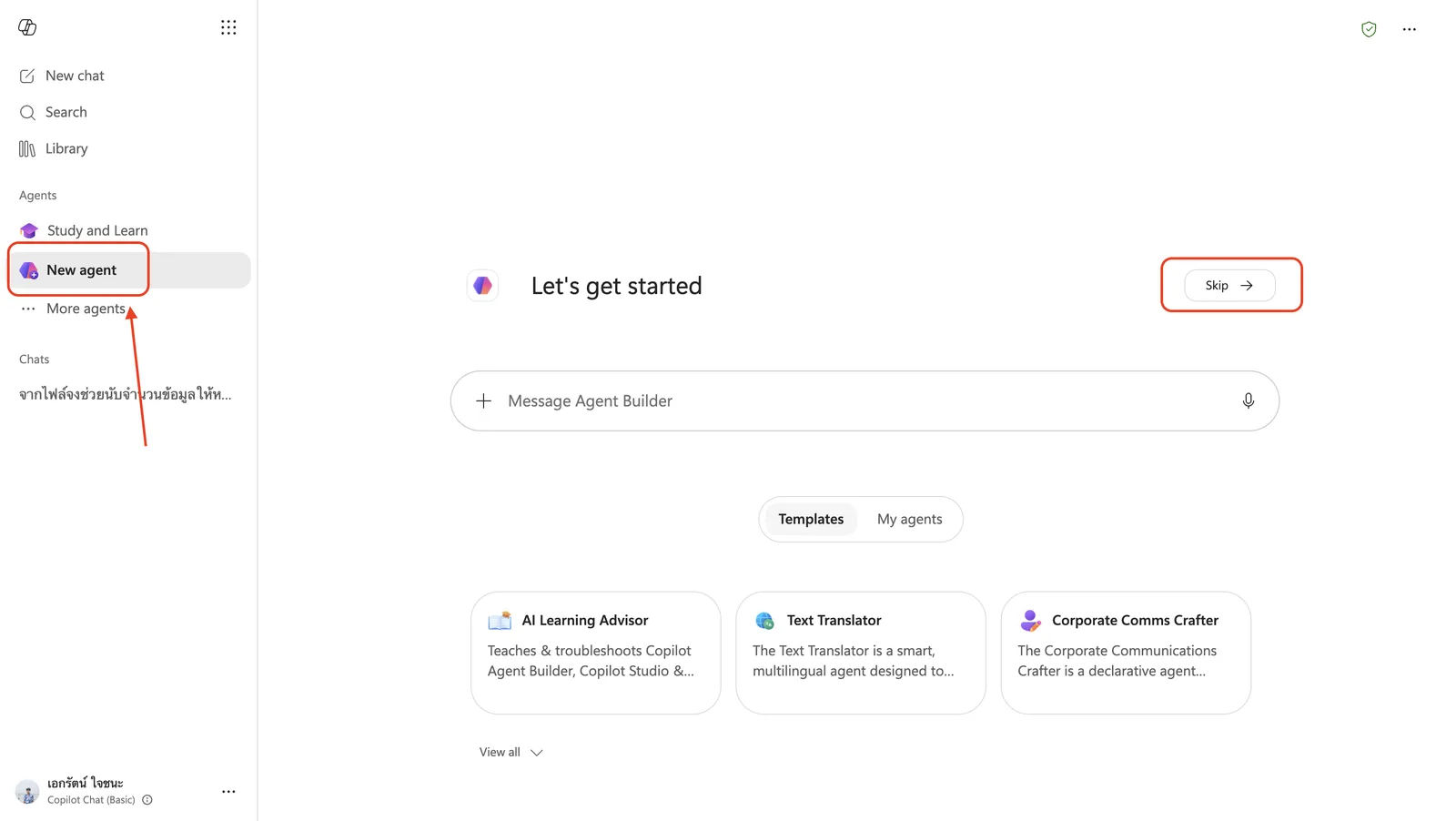
Task: Click the plus attach icon in message box
Action: click(484, 400)
